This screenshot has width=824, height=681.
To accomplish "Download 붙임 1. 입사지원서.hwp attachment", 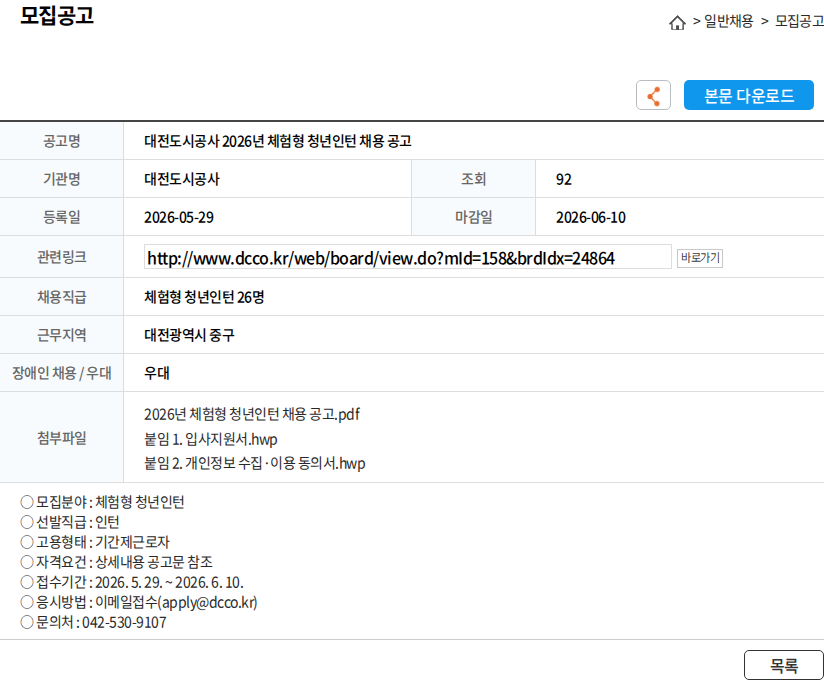I will tap(211, 439).
